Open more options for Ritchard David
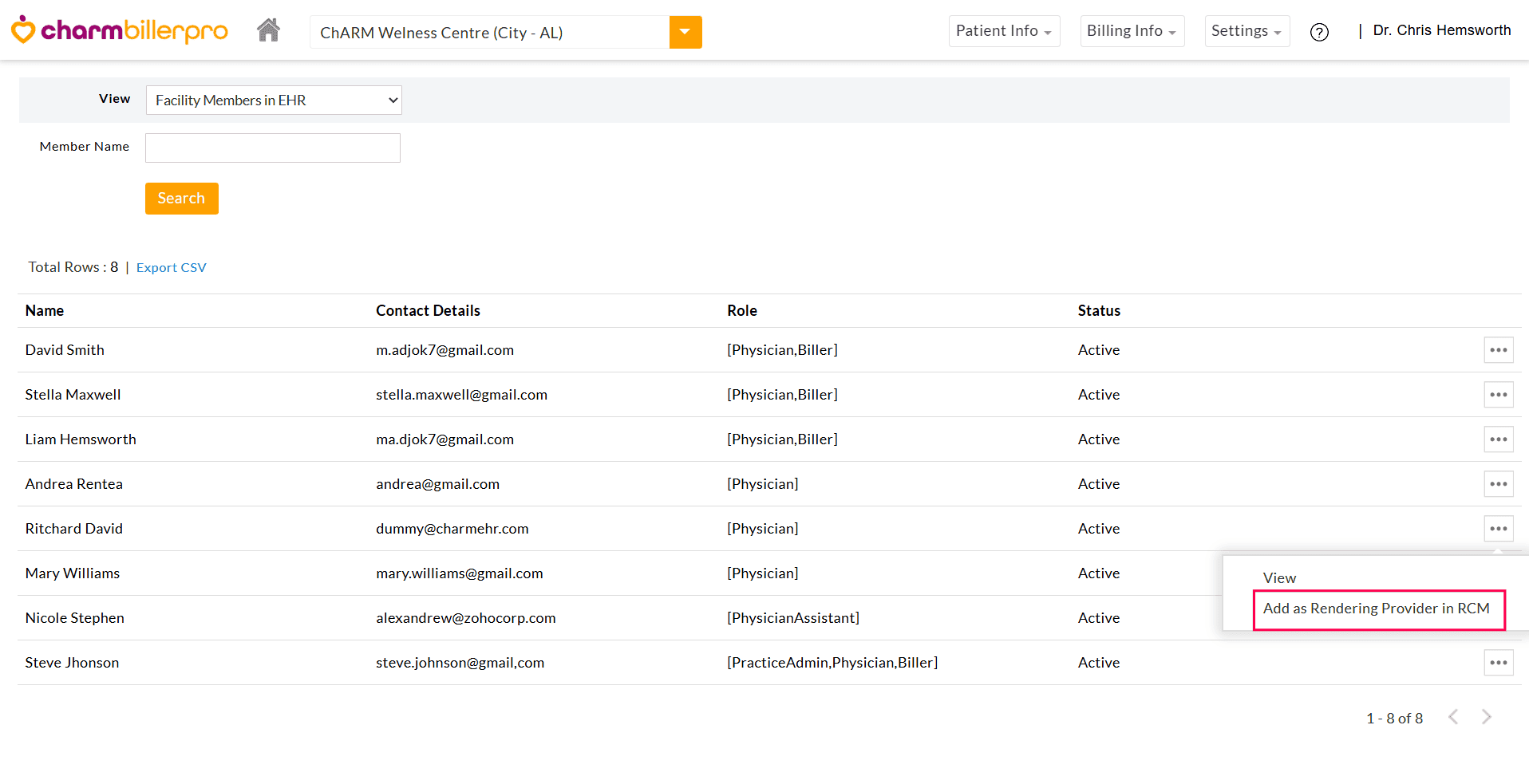 (x=1499, y=529)
